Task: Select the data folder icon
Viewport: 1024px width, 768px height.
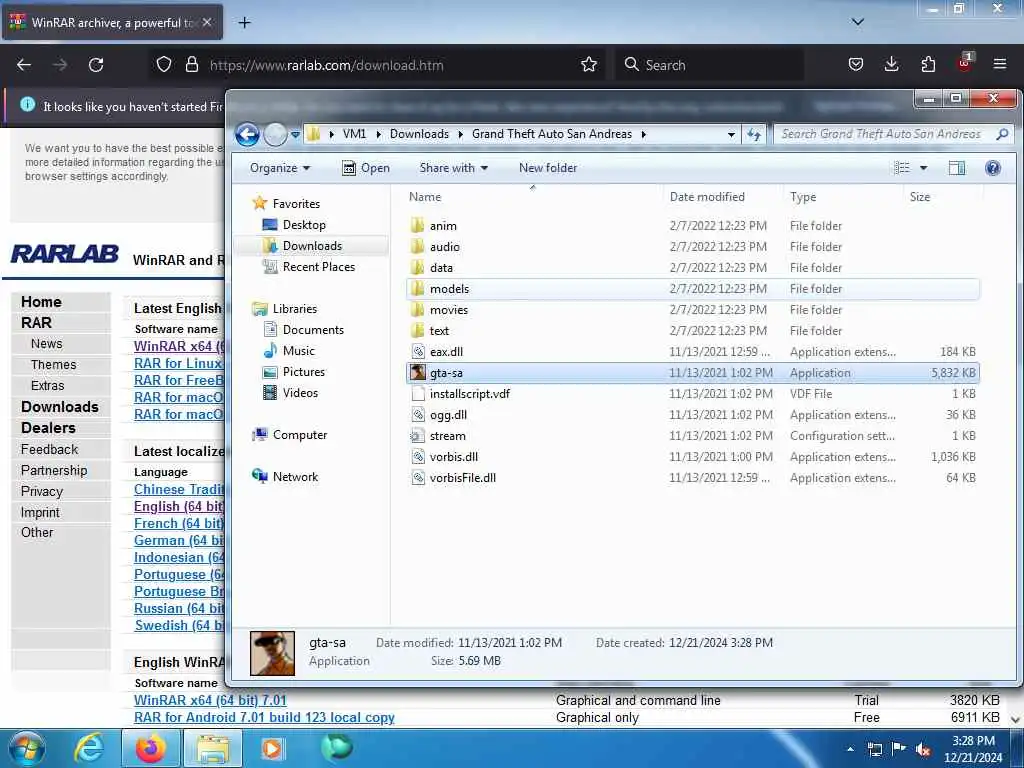Action: (x=418, y=267)
